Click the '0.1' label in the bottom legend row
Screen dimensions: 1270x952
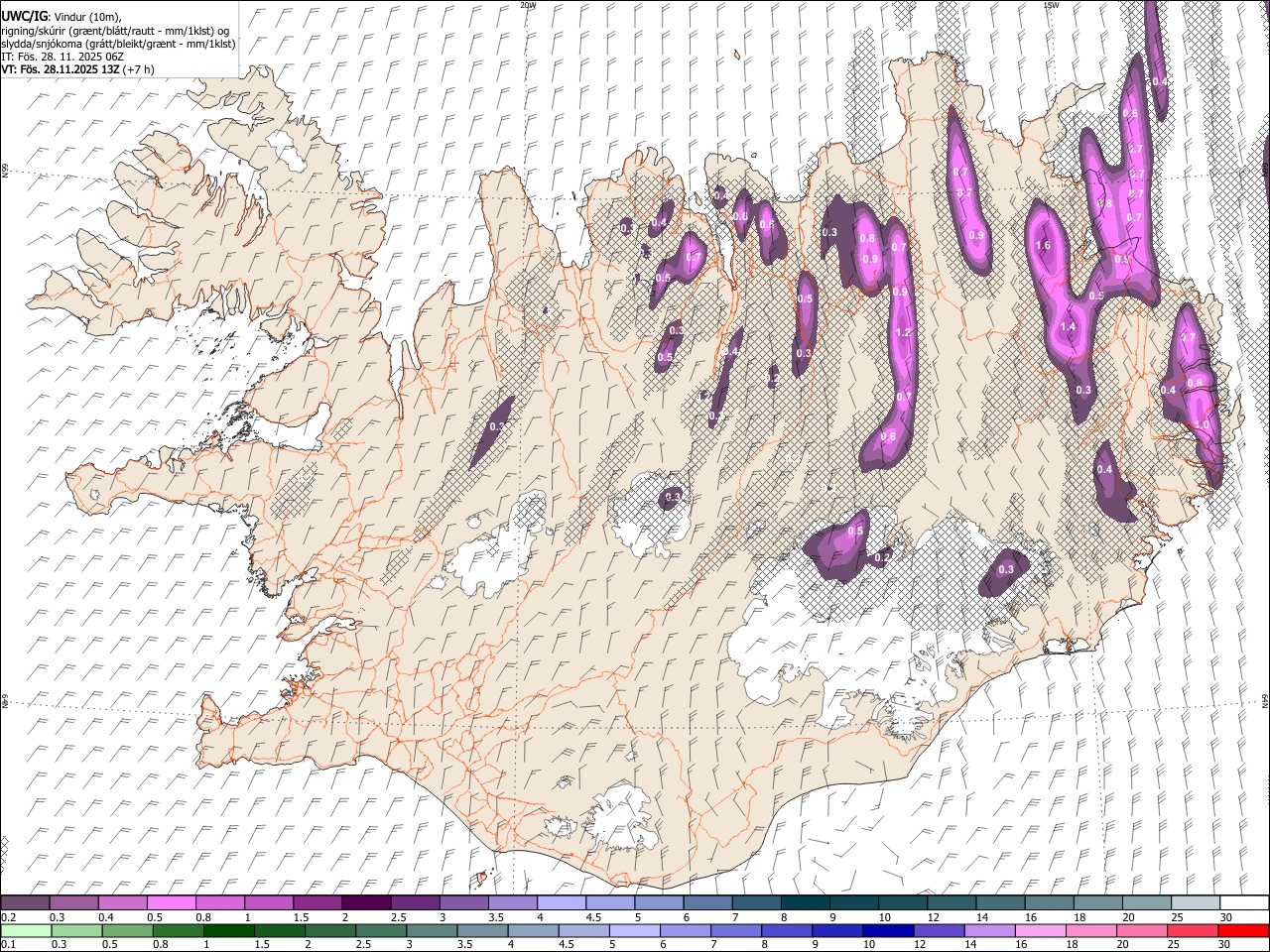pos(9,945)
